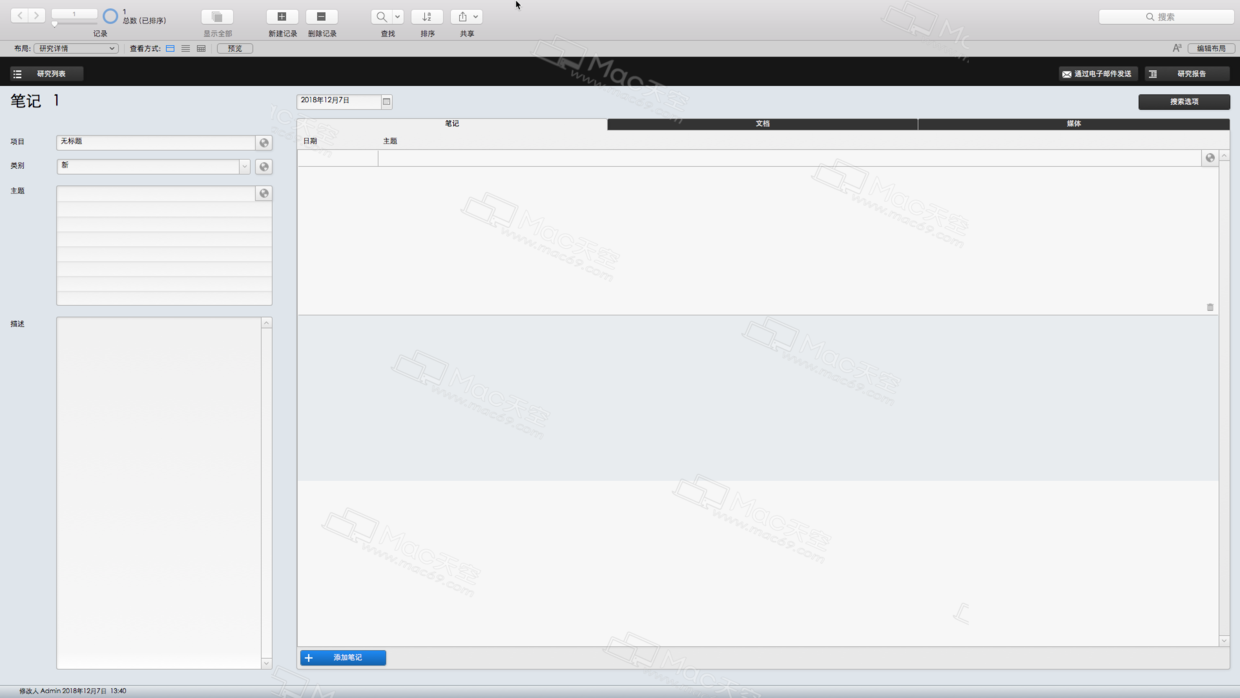This screenshot has width=1240, height=698.
Task: Open sharing options via the 共享 icon
Action: pyautogui.click(x=463, y=16)
